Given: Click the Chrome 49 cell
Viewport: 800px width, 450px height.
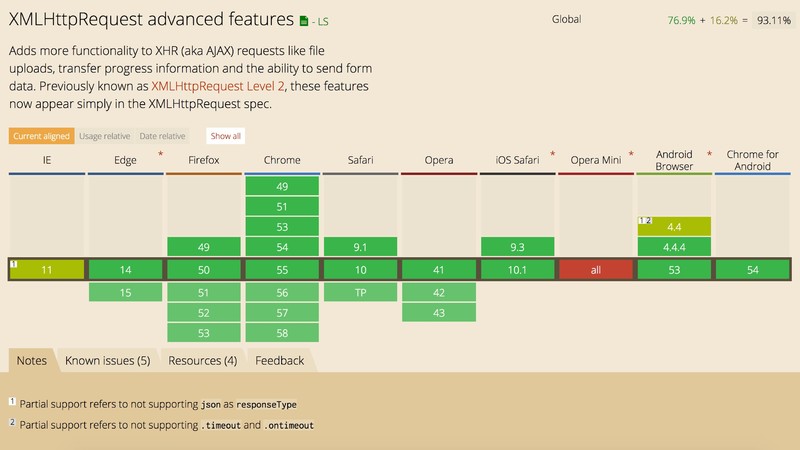Looking at the screenshot, I should pos(282,186).
